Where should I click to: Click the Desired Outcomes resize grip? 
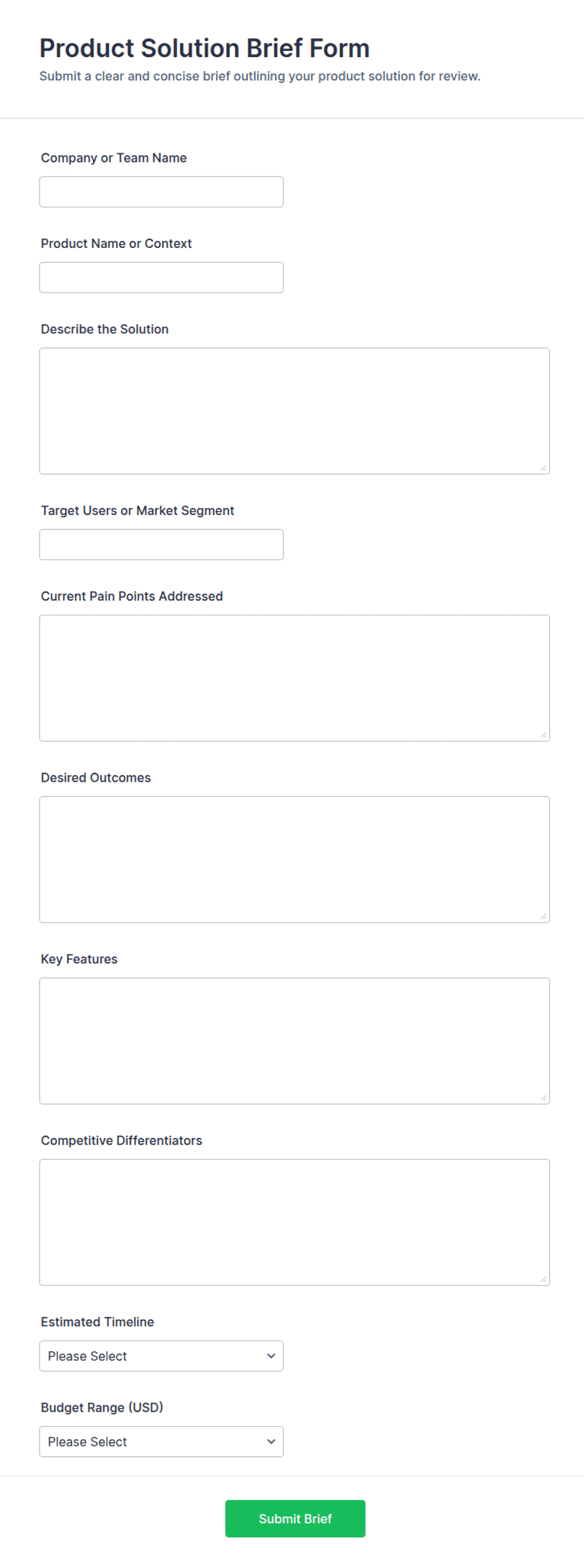click(543, 916)
